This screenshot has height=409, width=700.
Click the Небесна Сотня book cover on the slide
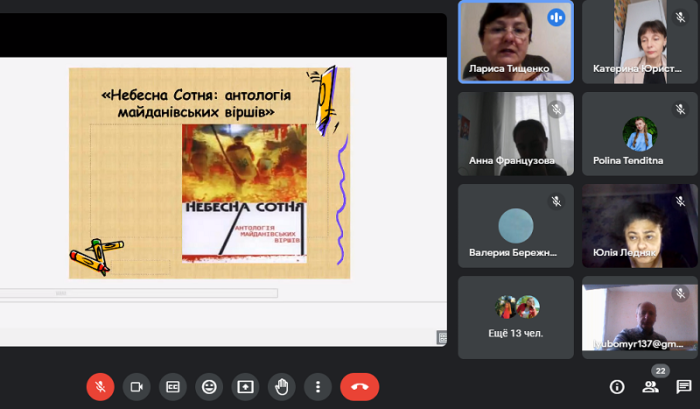(244, 192)
